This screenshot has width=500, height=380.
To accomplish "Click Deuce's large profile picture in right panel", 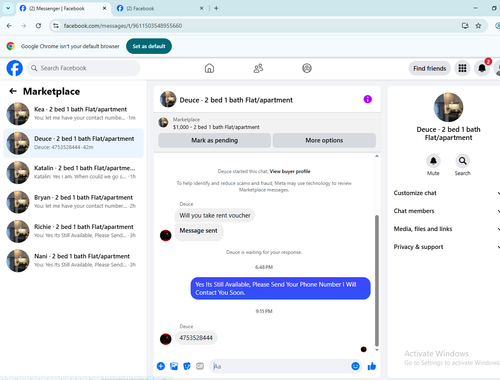I will click(448, 107).
